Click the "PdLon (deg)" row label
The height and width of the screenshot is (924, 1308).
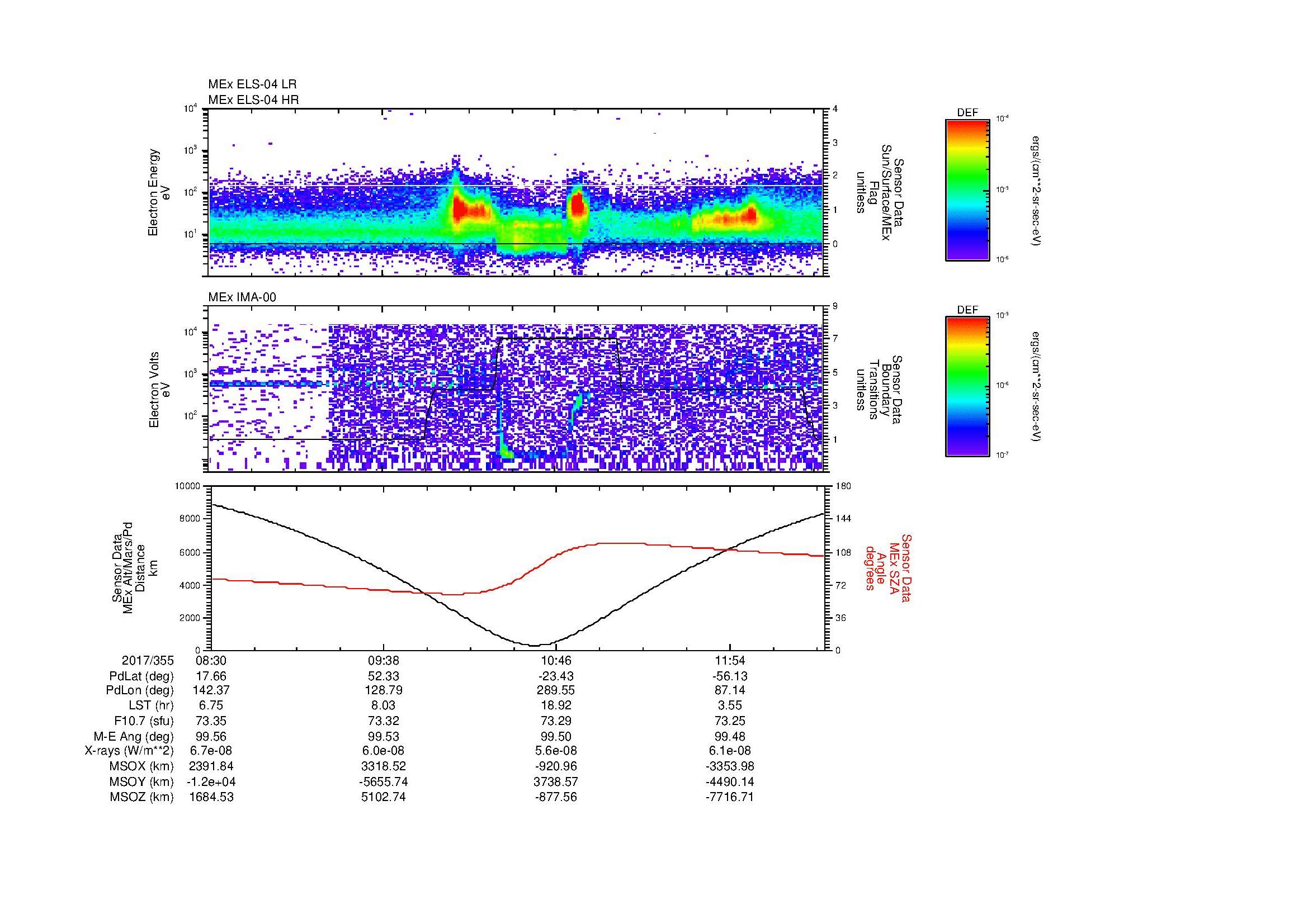[140, 690]
